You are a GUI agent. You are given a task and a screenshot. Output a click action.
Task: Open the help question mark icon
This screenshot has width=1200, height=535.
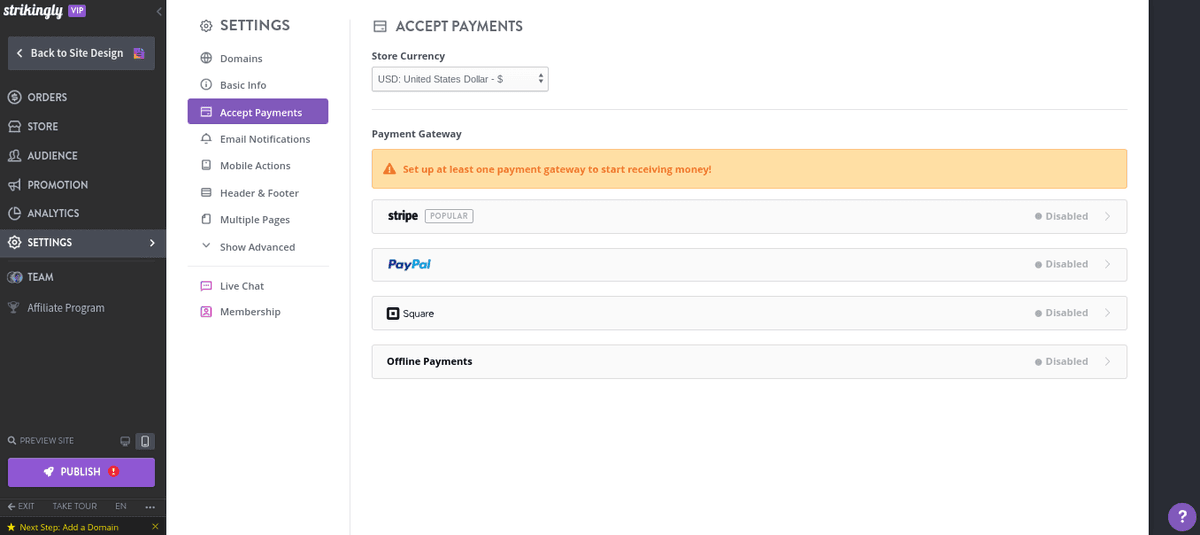click(1182, 517)
